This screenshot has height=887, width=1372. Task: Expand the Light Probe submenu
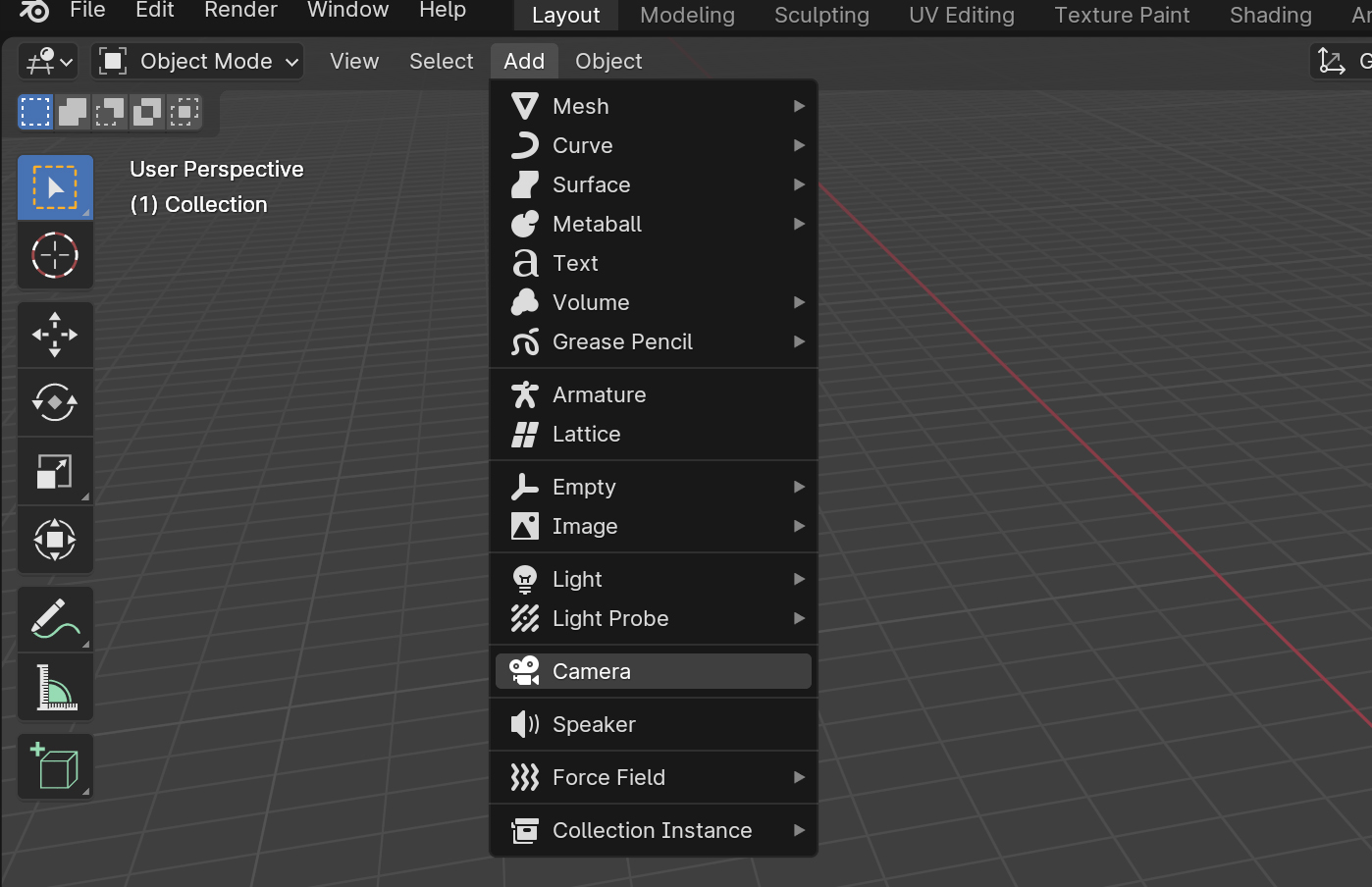click(x=654, y=618)
